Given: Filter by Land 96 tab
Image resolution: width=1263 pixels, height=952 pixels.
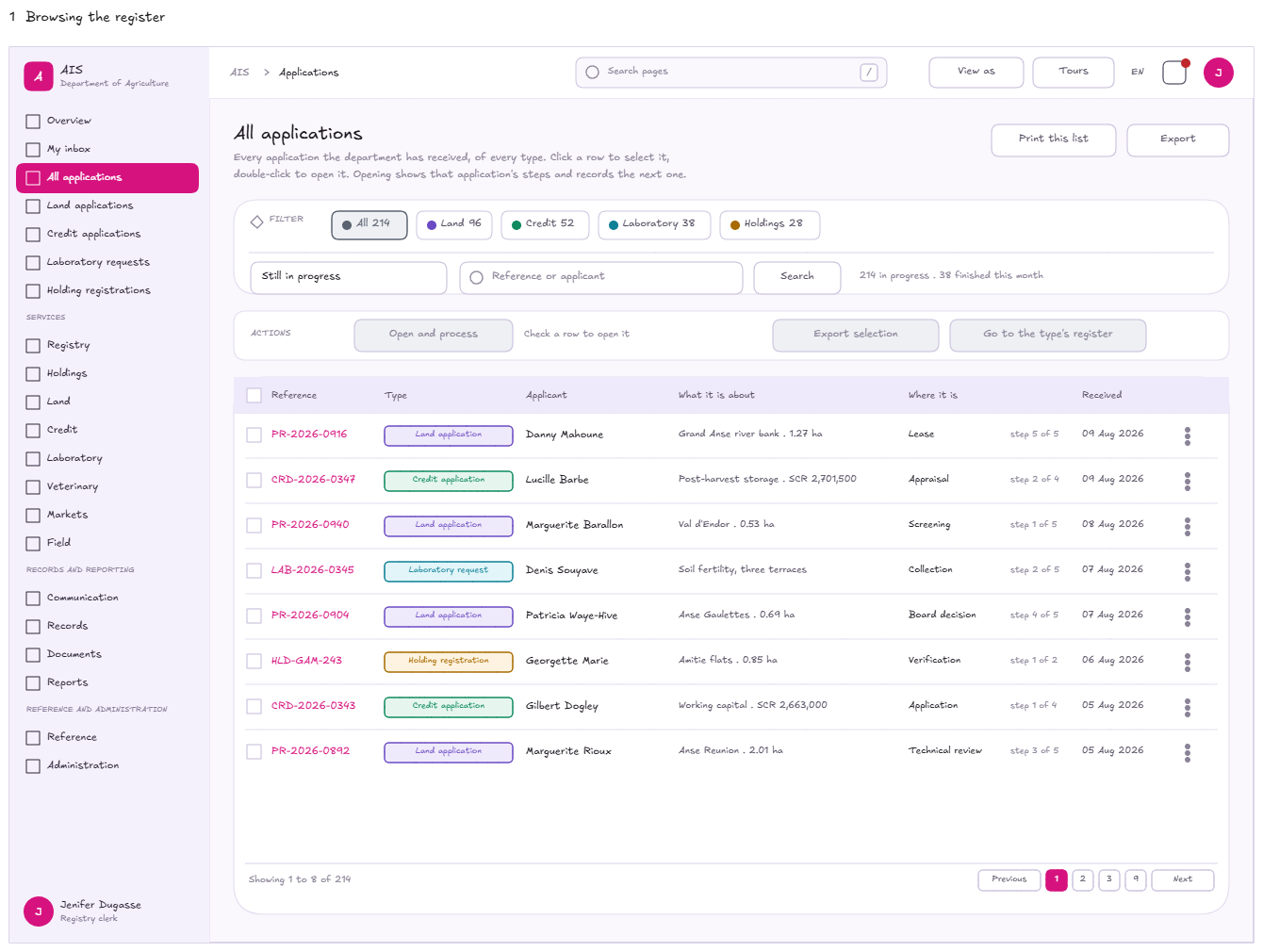Looking at the screenshot, I should [455, 224].
